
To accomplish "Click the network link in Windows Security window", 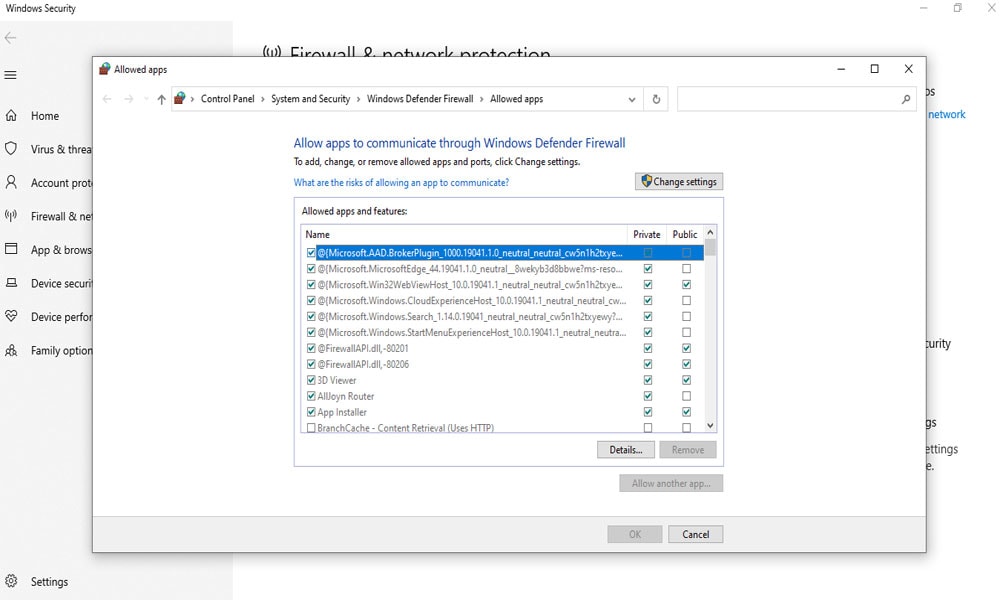I will [946, 114].
